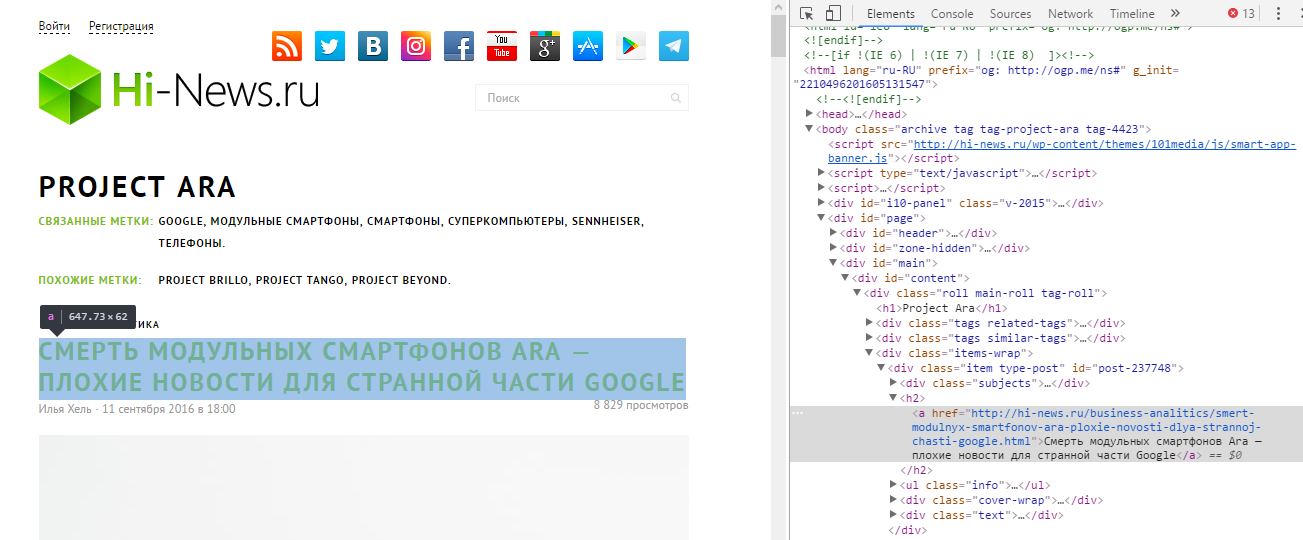Switch to the Timeline tab
This screenshot has width=1303, height=540.
coord(1132,13)
